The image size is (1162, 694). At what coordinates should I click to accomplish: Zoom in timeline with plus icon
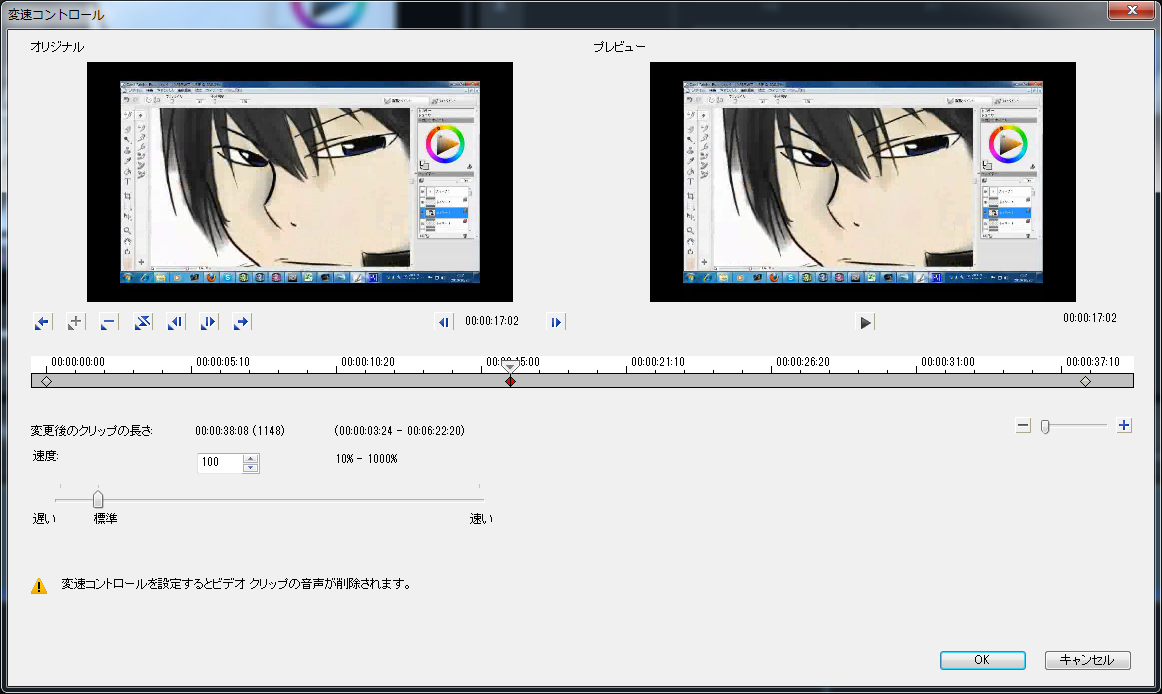tap(1124, 425)
